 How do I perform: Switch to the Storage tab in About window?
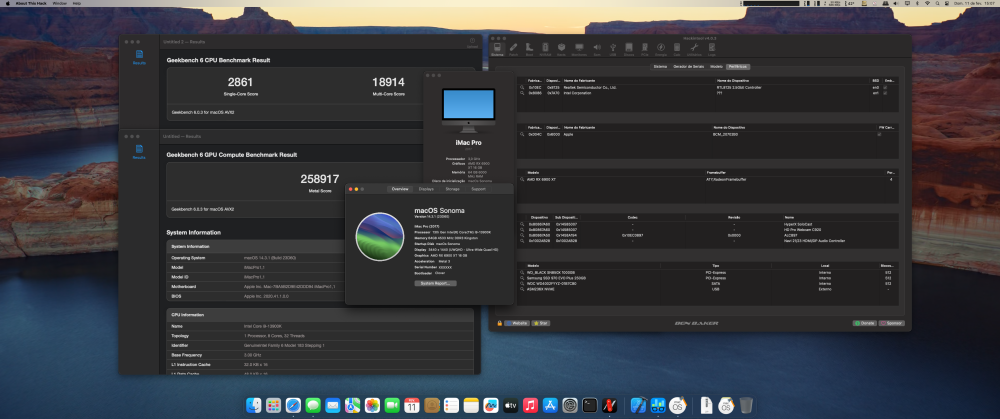(x=452, y=189)
